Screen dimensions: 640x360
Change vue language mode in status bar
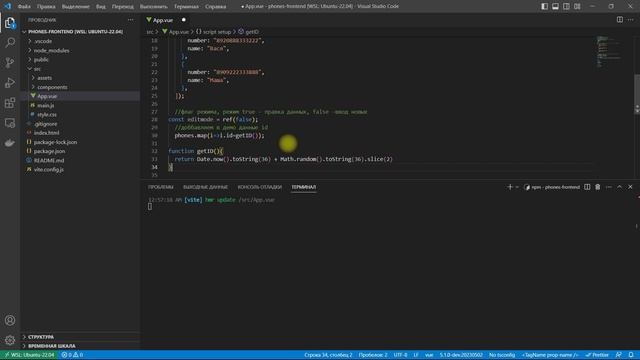[x=429, y=355]
